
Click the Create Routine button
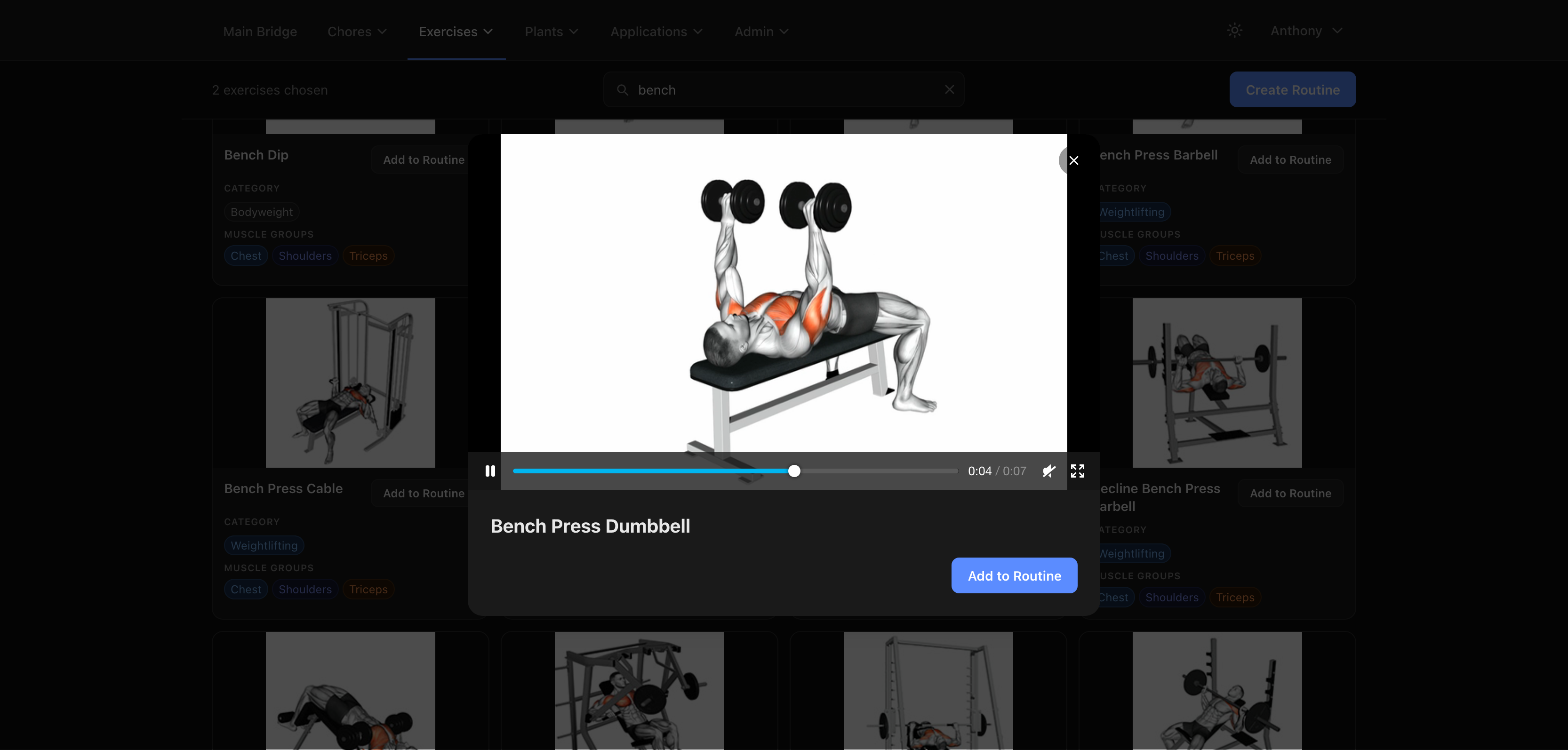pos(1292,89)
